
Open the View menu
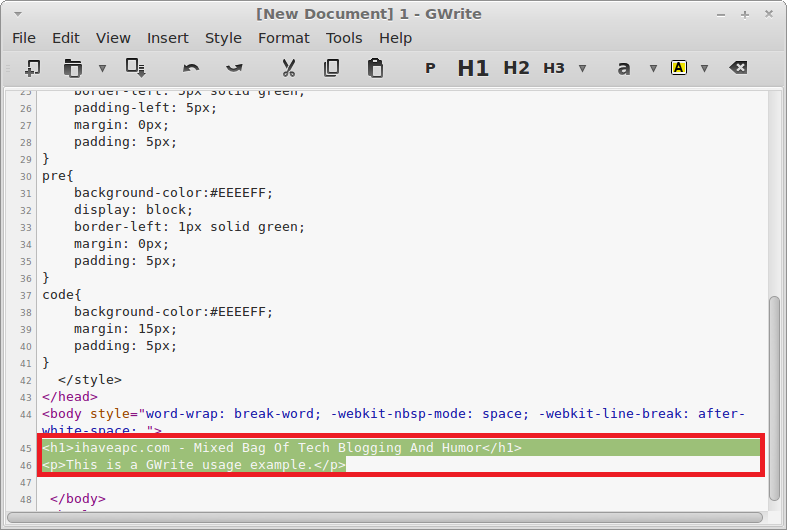point(113,38)
